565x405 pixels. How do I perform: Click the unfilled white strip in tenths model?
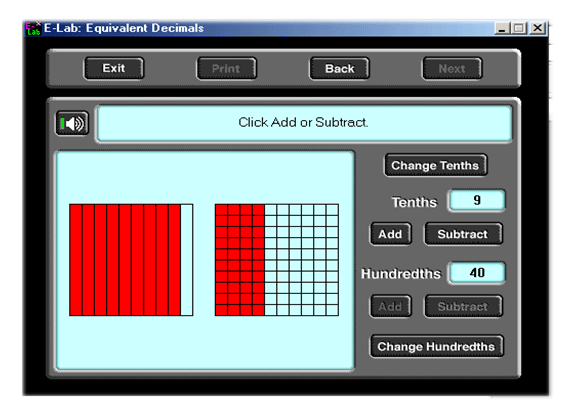187,260
